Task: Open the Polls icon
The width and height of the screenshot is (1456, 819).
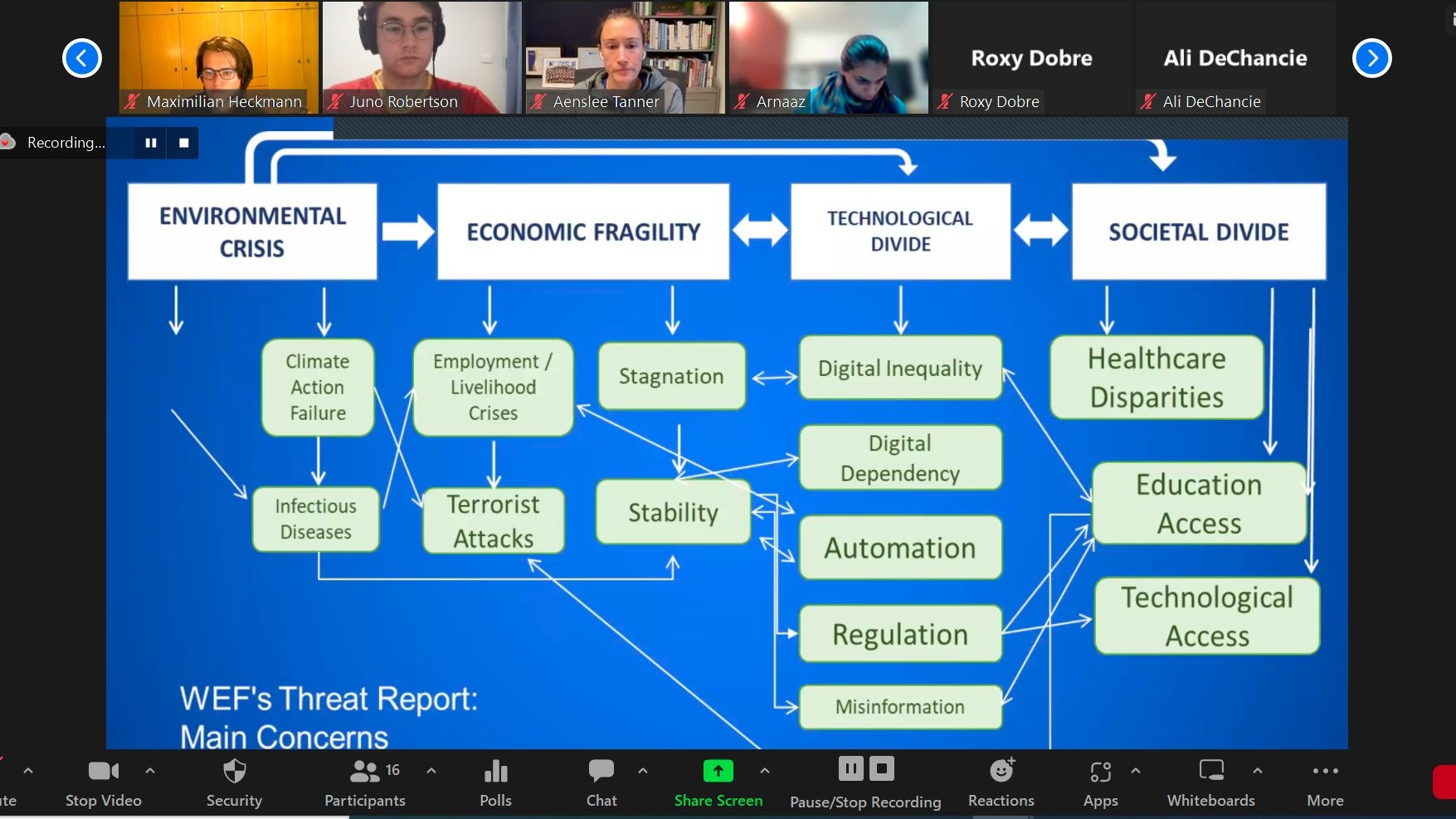Action: (495, 773)
